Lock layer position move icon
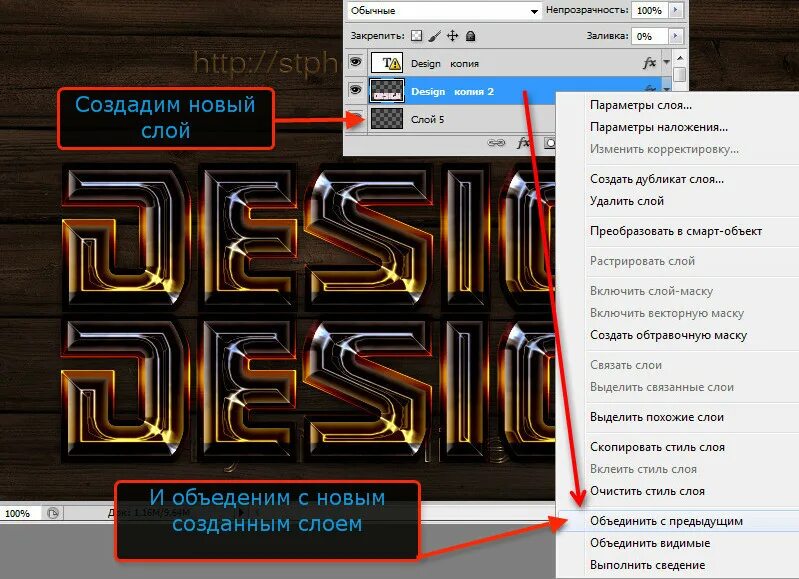The width and height of the screenshot is (799, 579). coord(452,36)
